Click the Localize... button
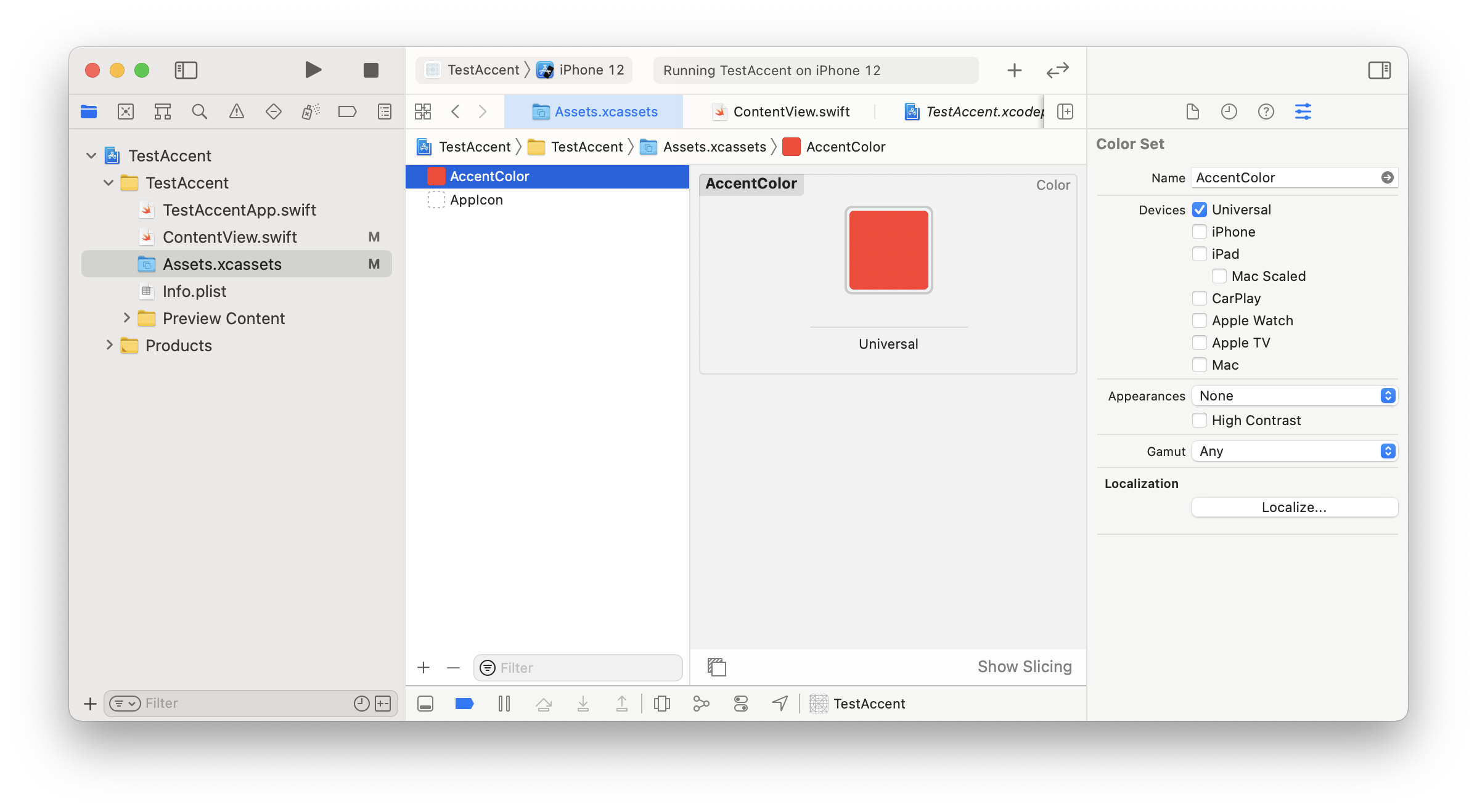Viewport: 1477px width, 812px height. pyautogui.click(x=1294, y=507)
